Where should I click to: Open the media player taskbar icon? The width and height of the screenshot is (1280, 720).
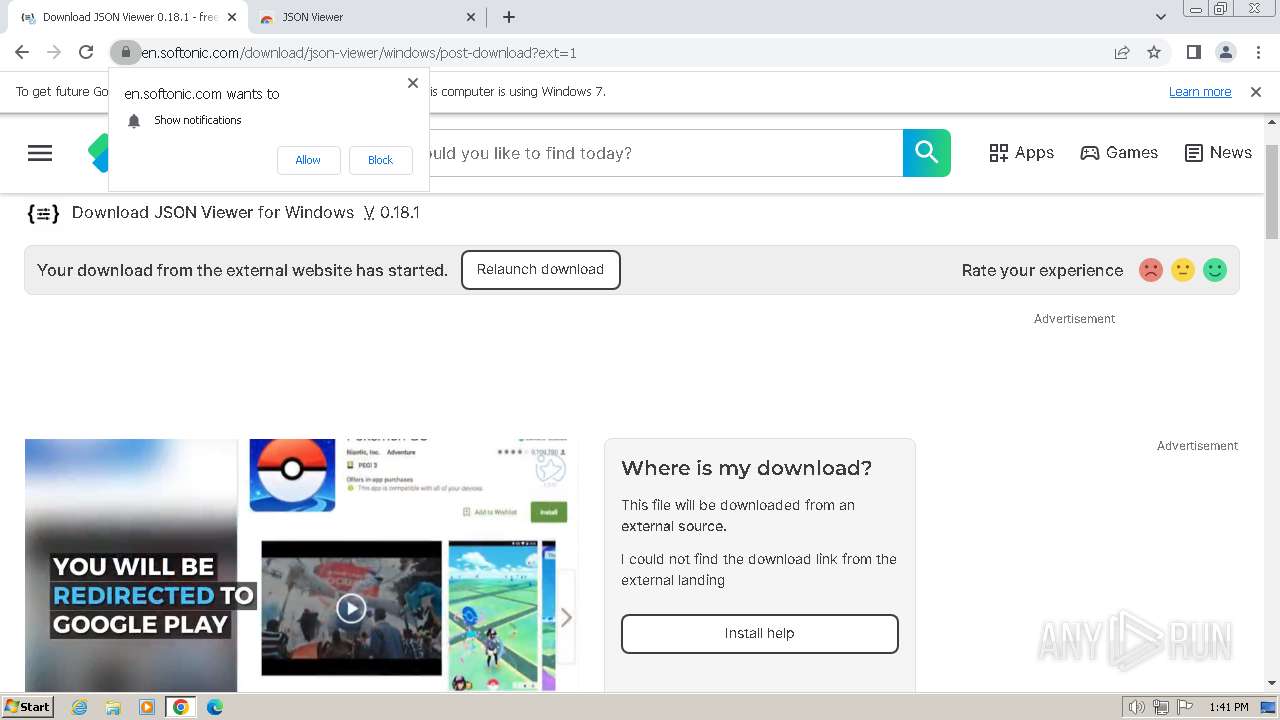(x=147, y=707)
